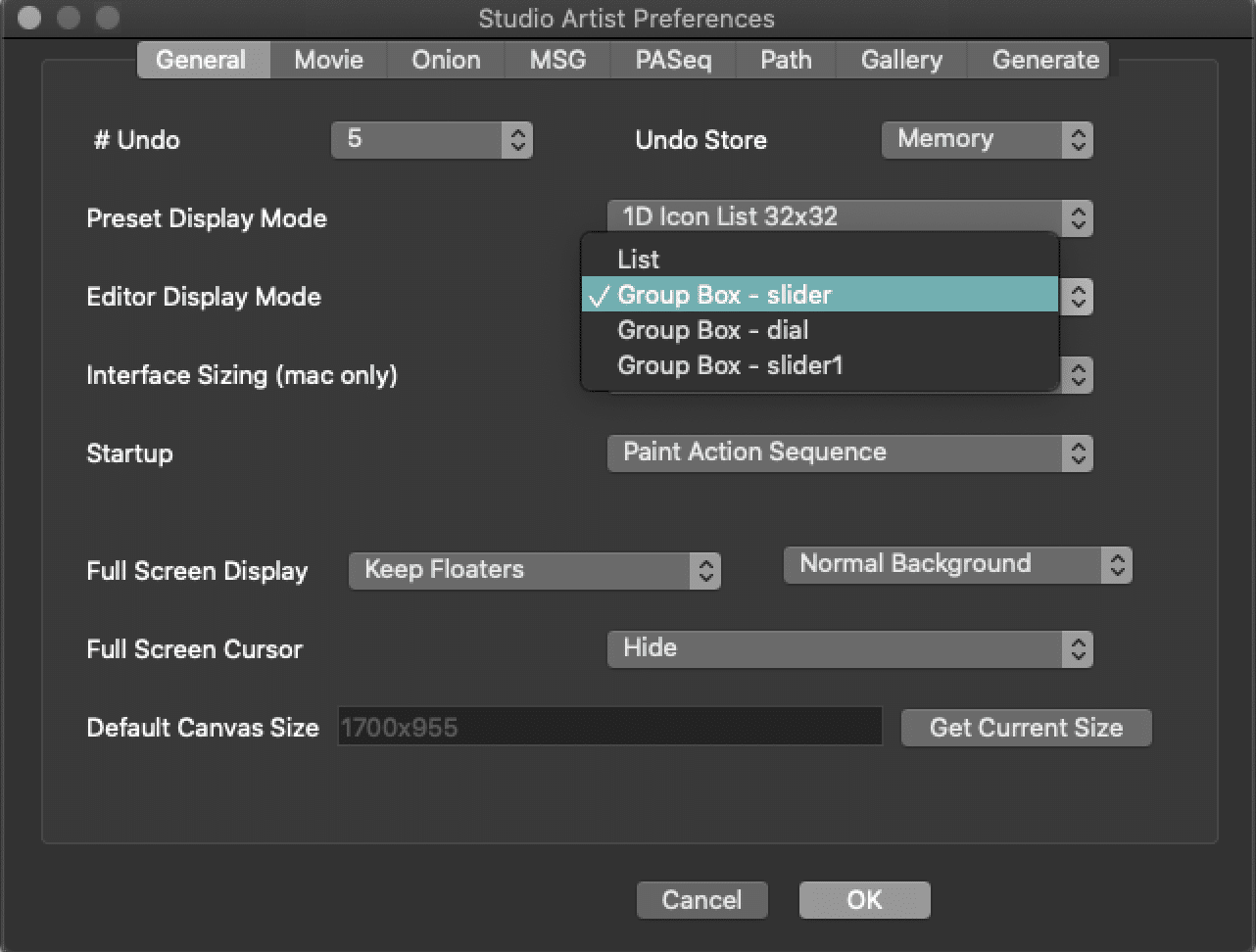Click the # Undo label
1256x952 pixels.
pyautogui.click(x=137, y=140)
